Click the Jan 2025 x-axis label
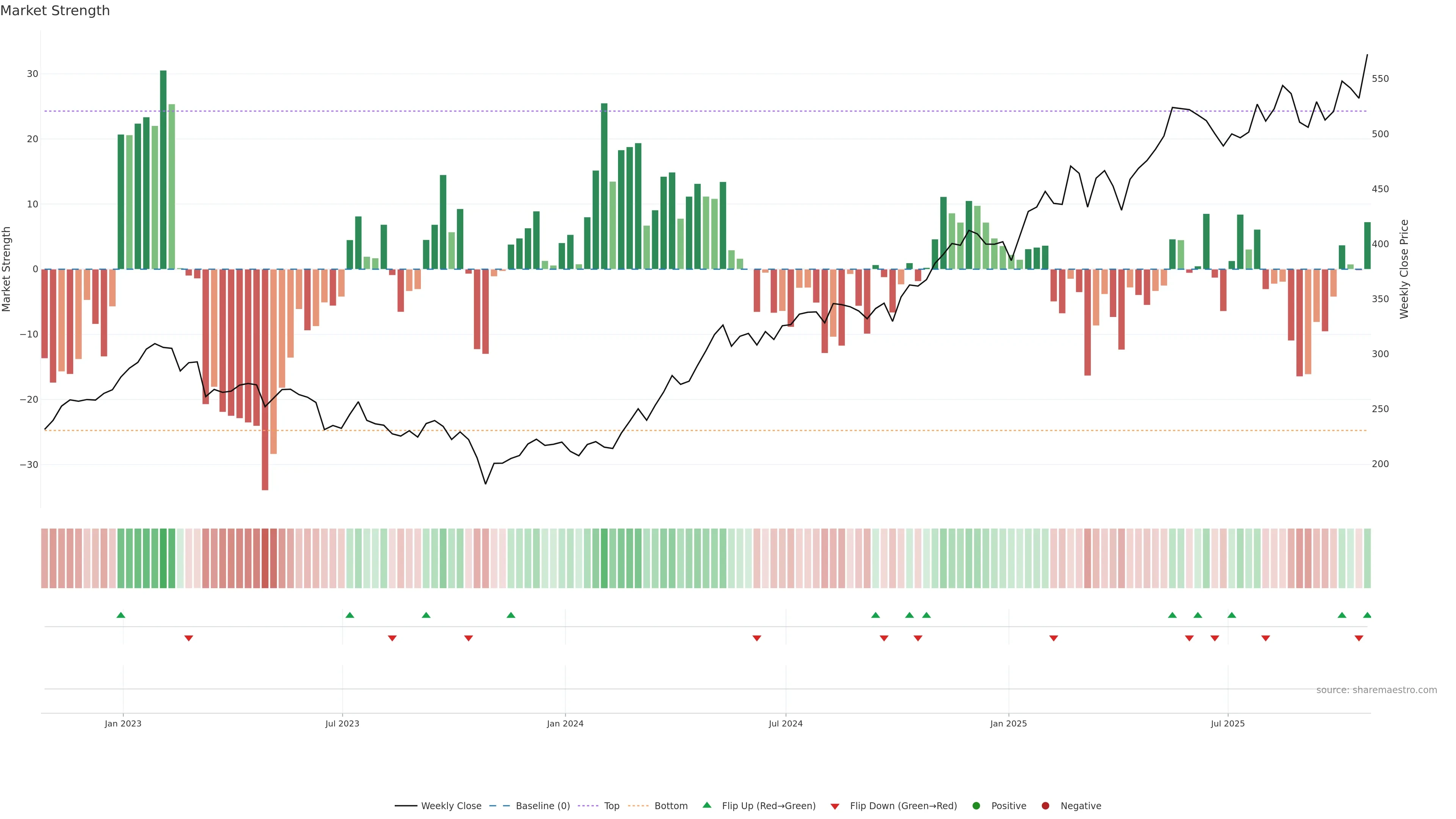Screen dimensions: 1456x819 point(1008,723)
